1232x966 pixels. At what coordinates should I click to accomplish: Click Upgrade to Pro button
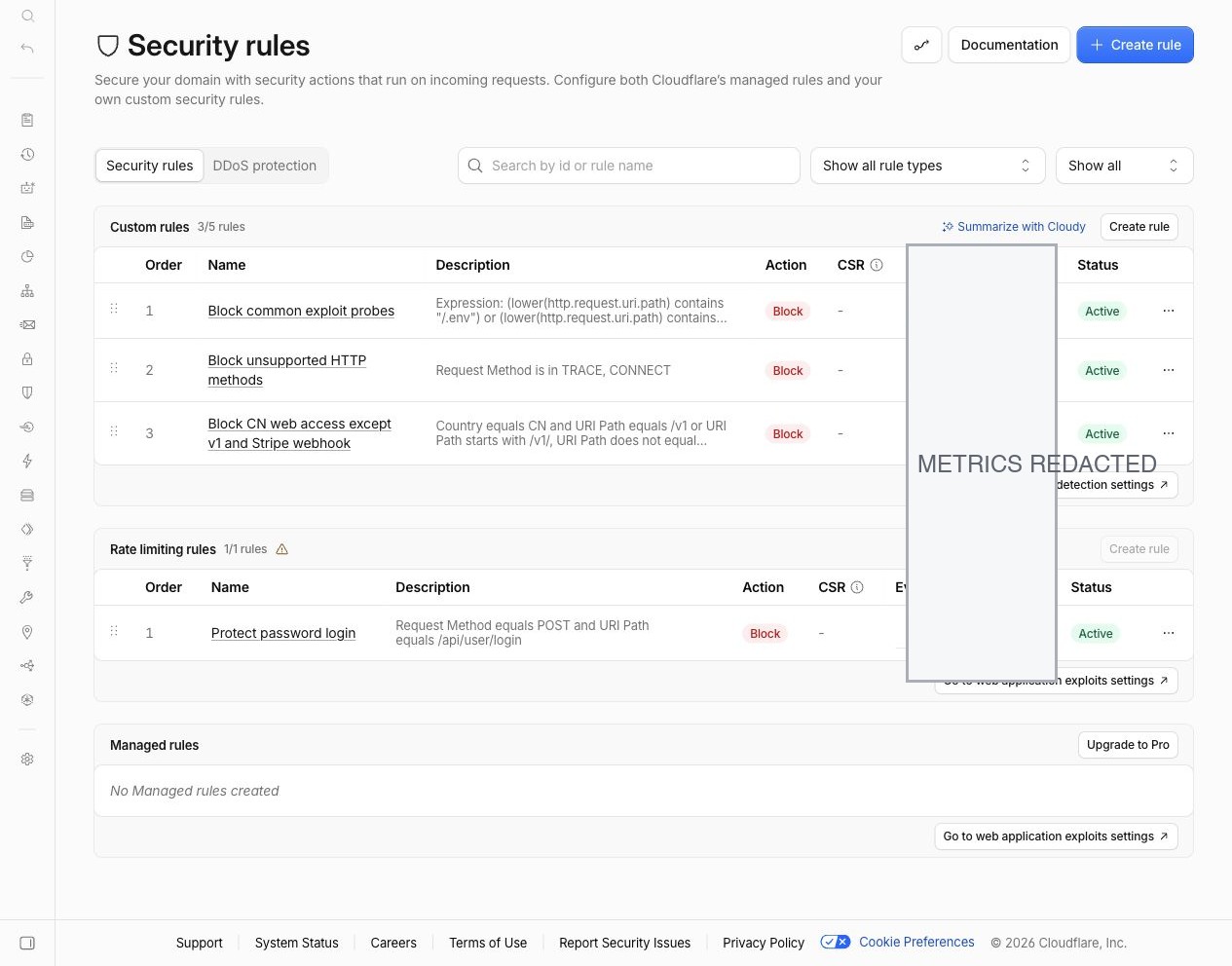pos(1128,745)
